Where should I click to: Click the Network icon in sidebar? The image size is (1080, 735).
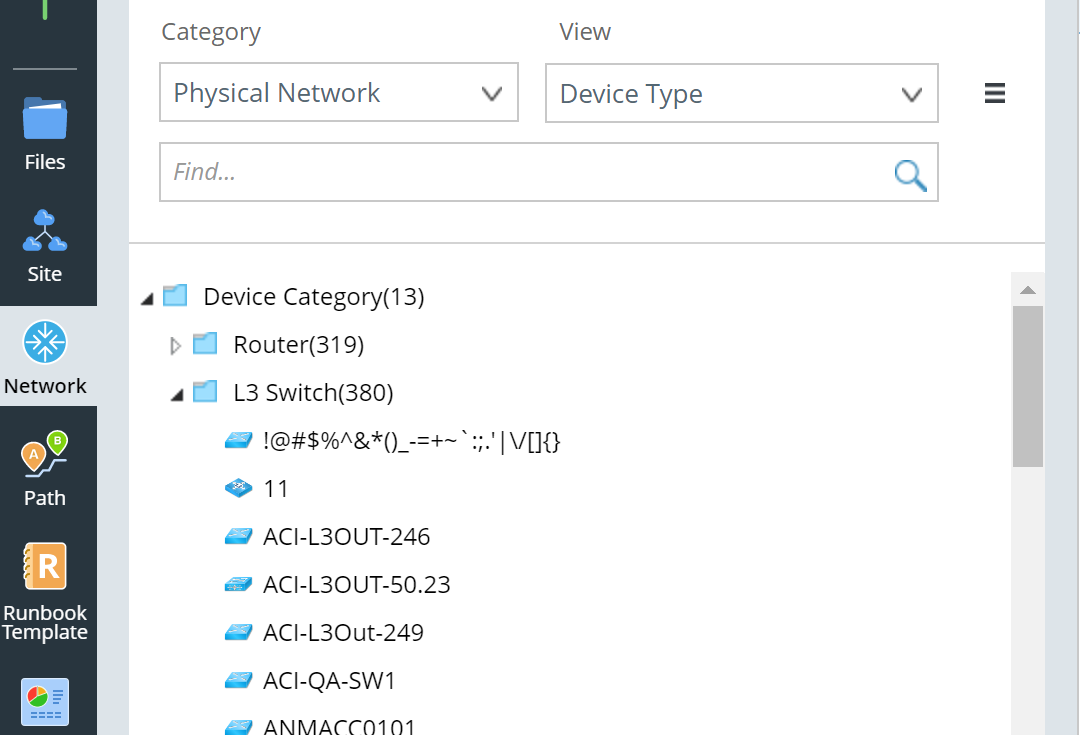tap(44, 343)
